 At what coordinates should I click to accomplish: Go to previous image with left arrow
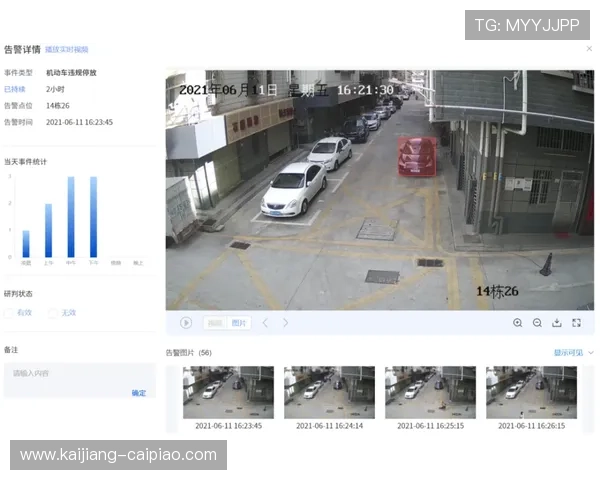[265, 323]
